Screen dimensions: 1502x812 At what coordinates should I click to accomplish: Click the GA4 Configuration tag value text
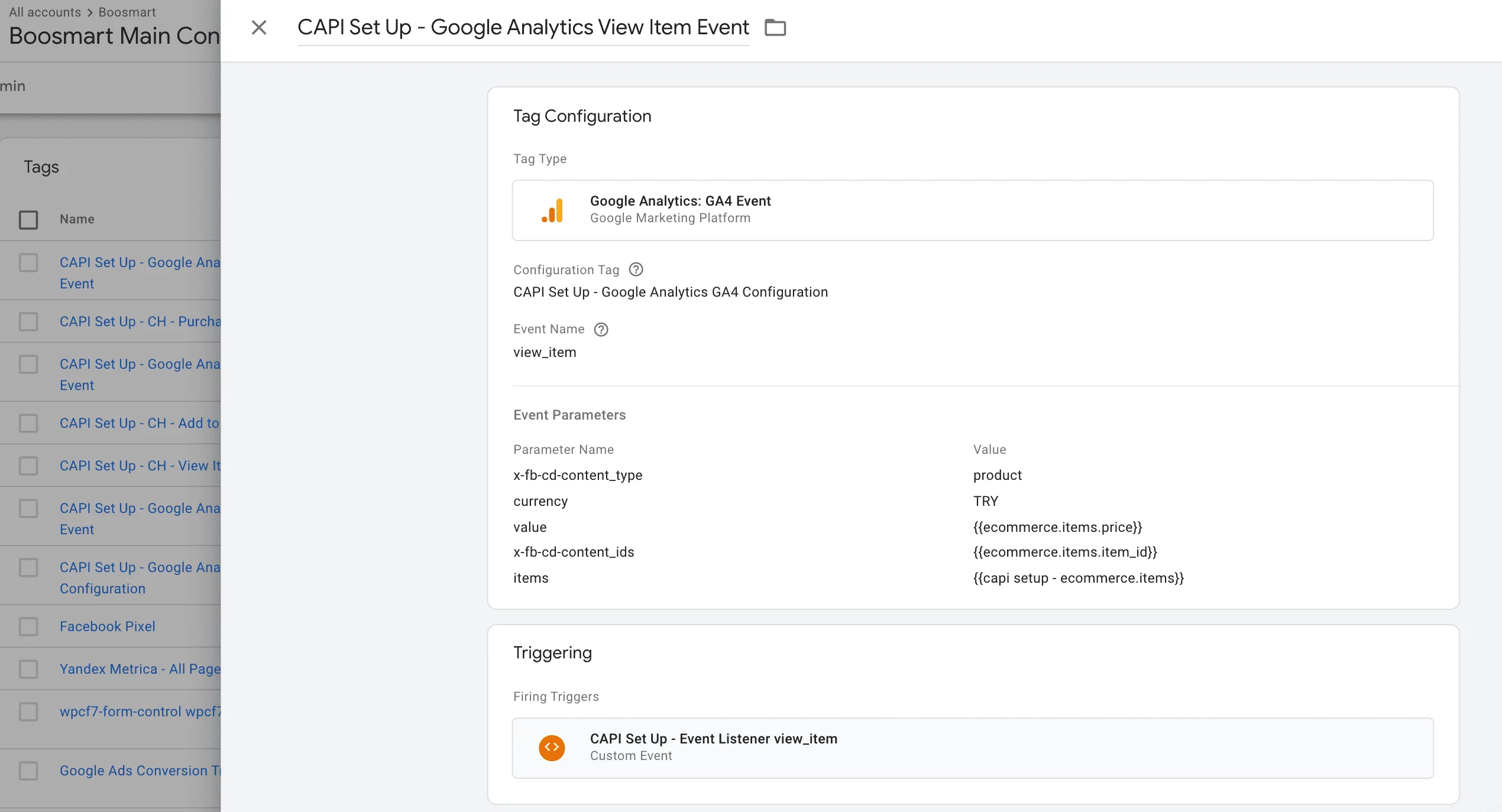(x=671, y=292)
